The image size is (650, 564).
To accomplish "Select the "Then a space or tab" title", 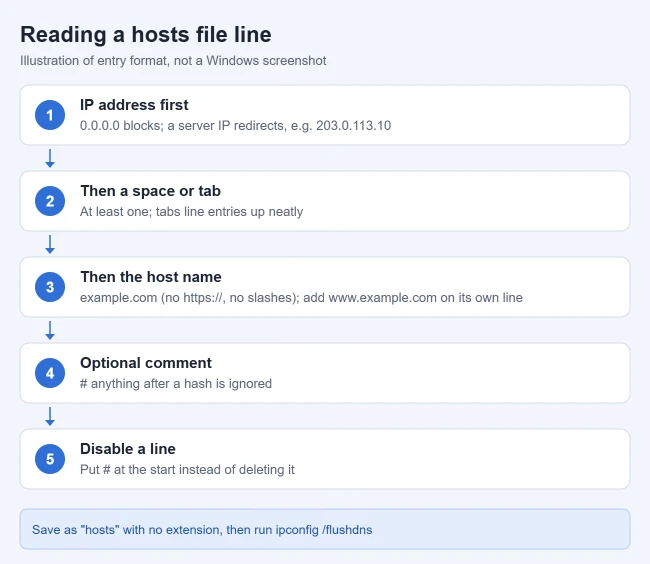I will [x=150, y=191].
